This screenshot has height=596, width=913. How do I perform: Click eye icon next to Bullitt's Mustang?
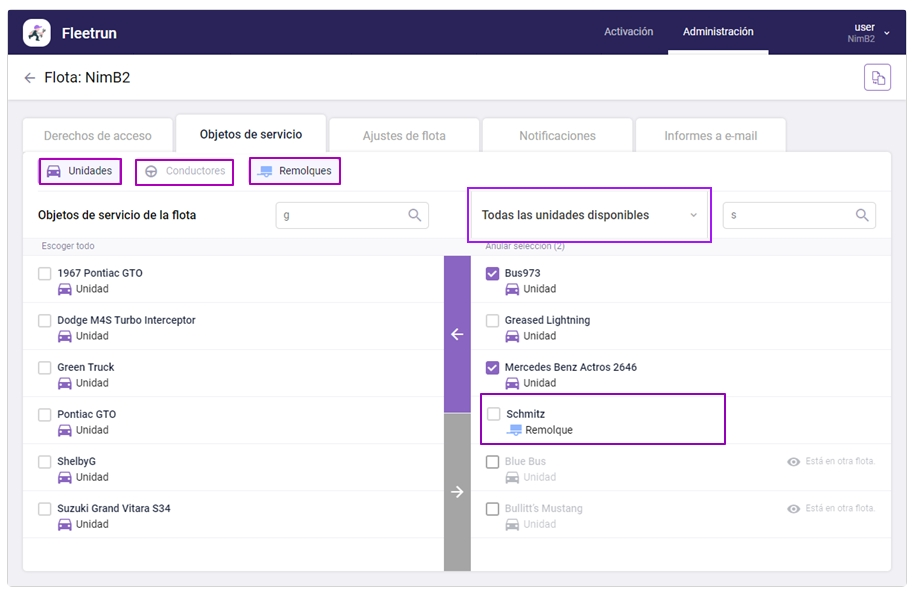coord(793,509)
